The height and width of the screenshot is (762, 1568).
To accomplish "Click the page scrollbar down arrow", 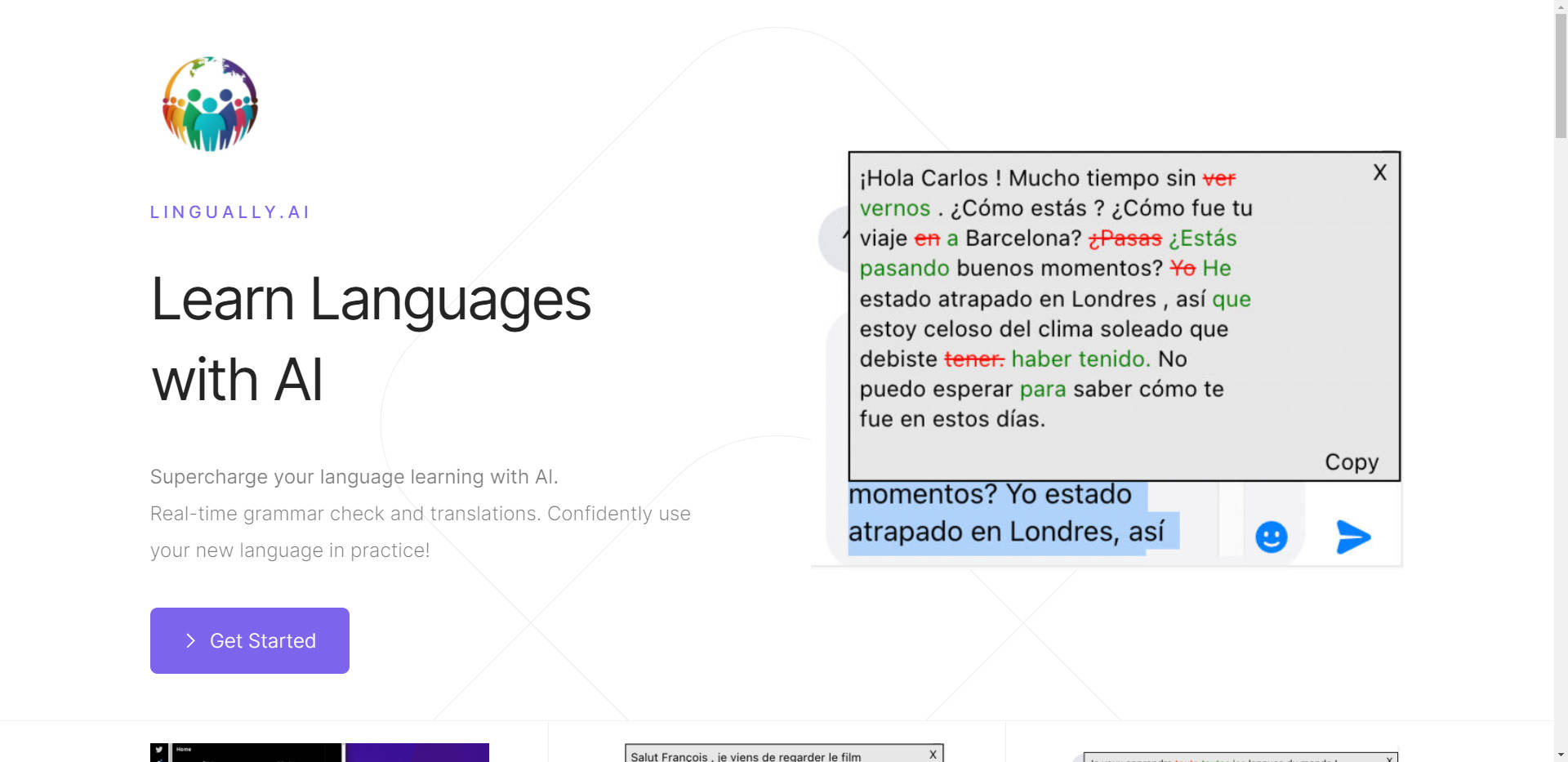I will coord(1561,755).
